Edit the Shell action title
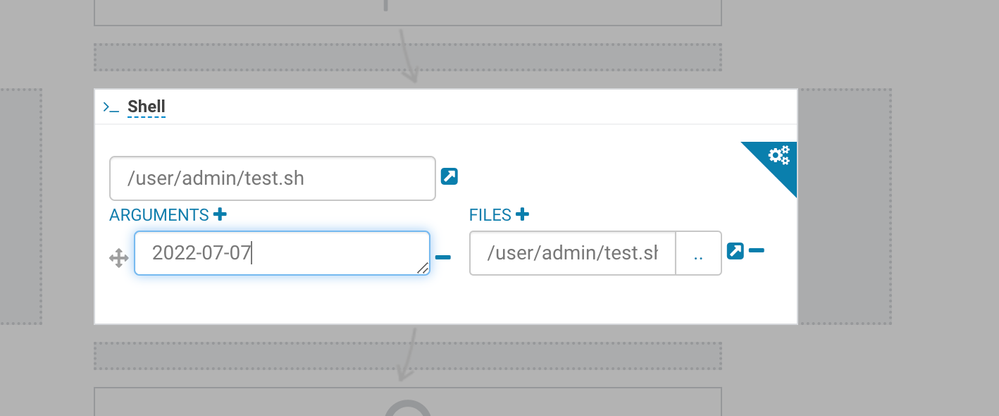The height and width of the screenshot is (416, 999). coord(147,106)
